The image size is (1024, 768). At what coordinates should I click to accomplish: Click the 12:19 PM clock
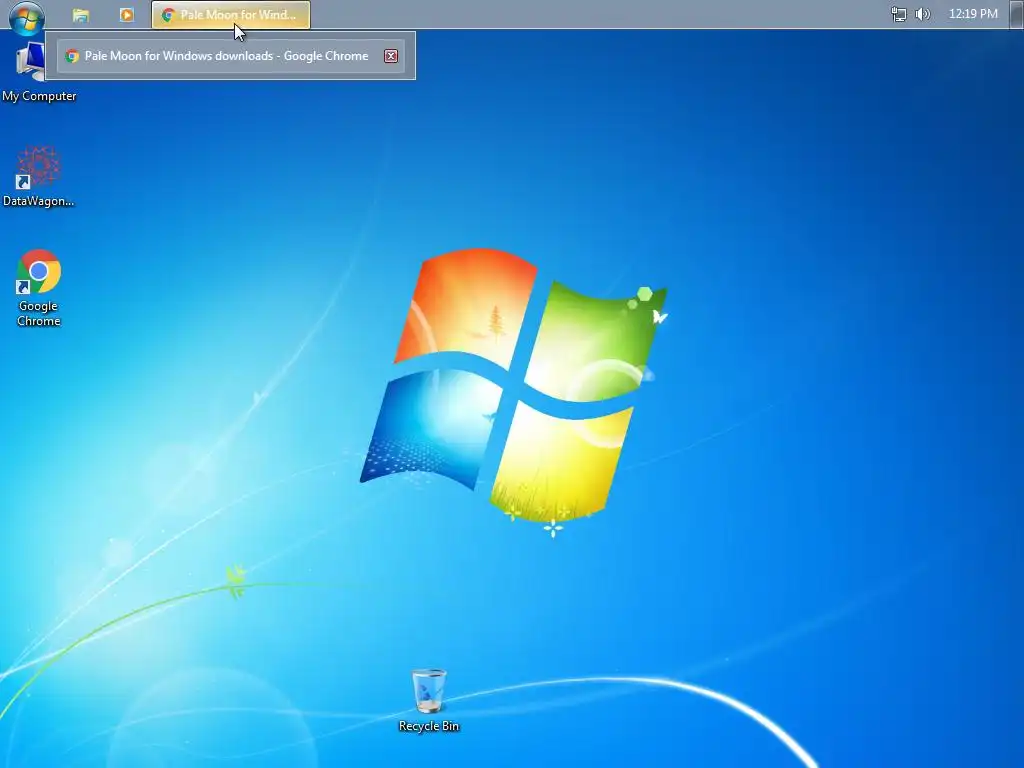coord(973,14)
